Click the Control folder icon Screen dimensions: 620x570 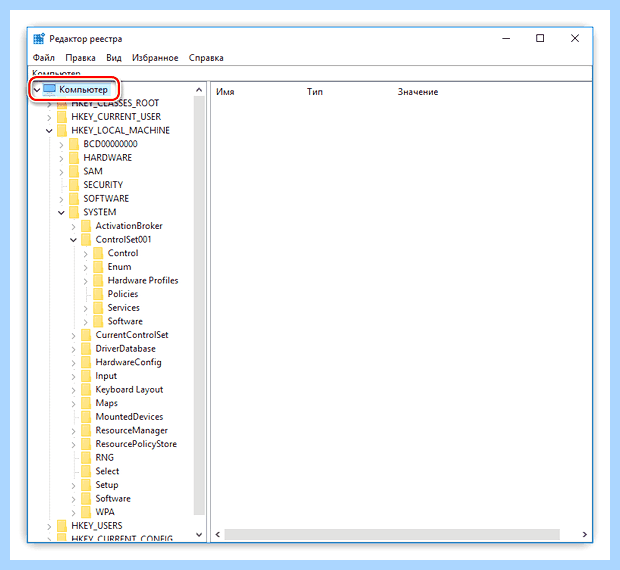coord(98,253)
